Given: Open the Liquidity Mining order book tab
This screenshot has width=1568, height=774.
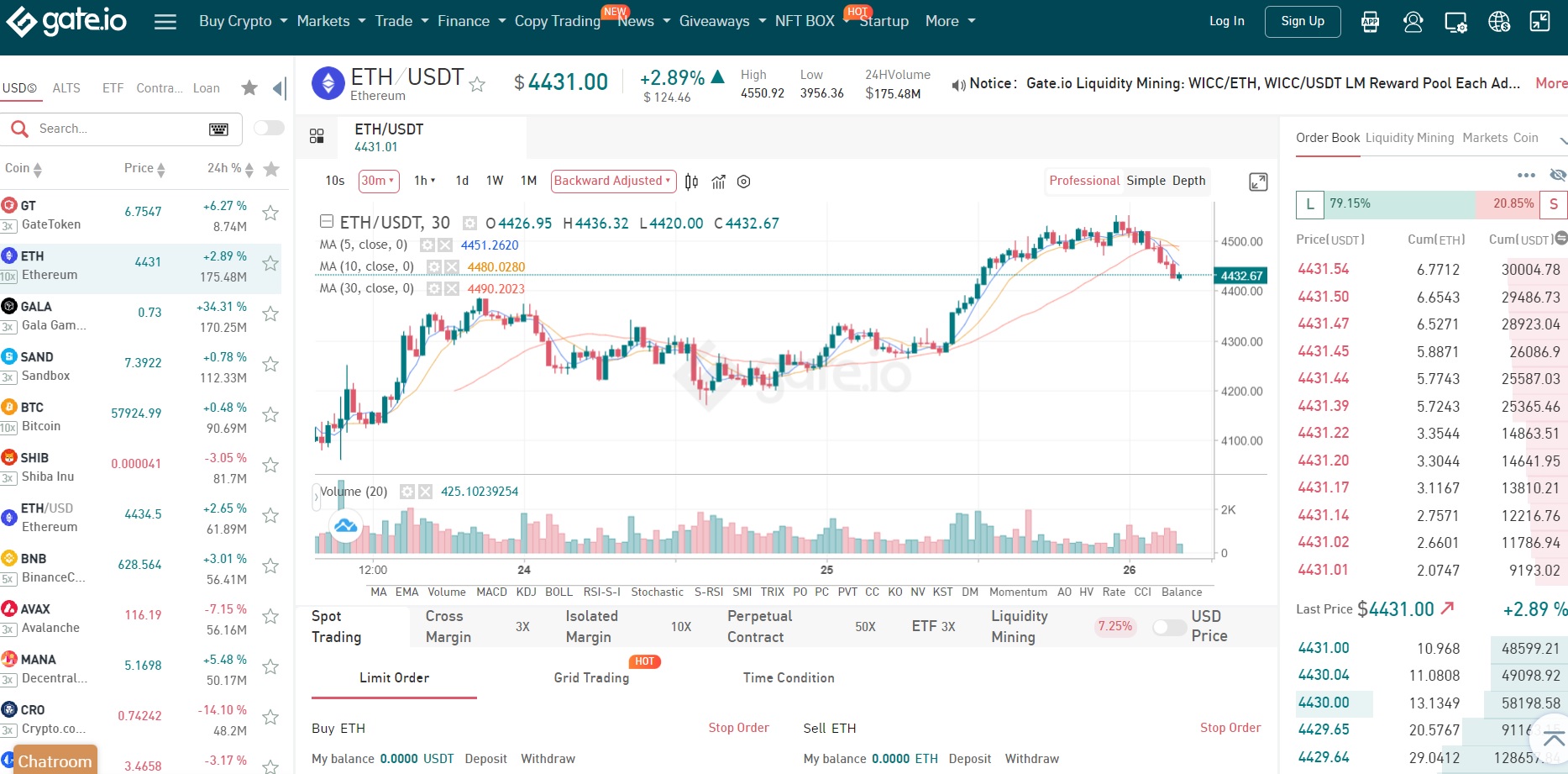Looking at the screenshot, I should coord(1409,138).
